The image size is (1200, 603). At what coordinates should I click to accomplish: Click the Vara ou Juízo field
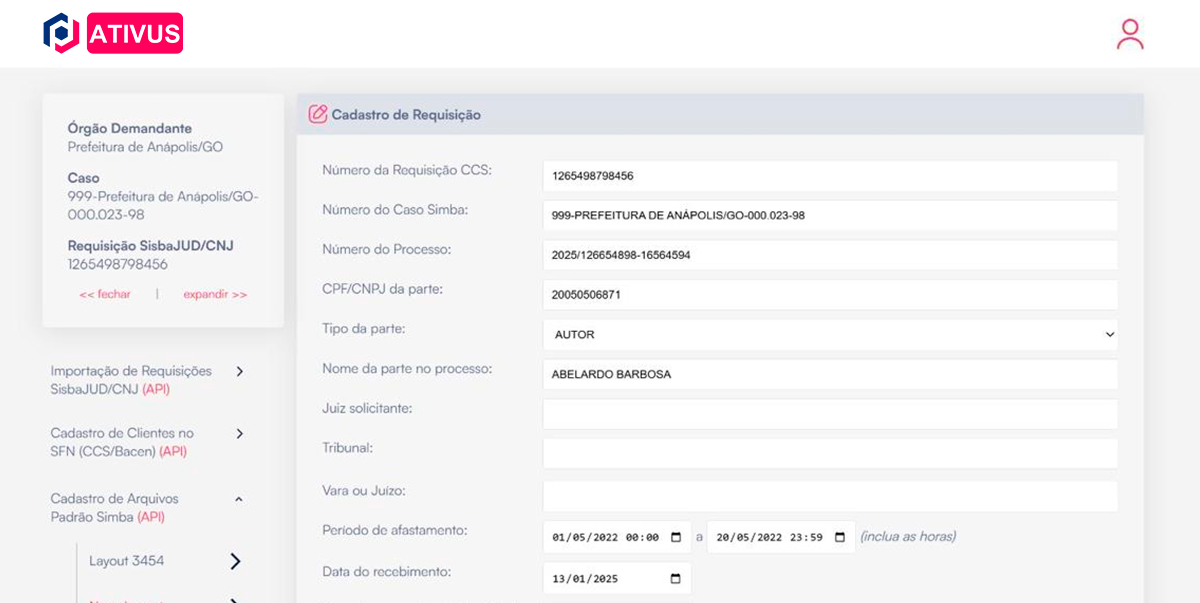829,496
